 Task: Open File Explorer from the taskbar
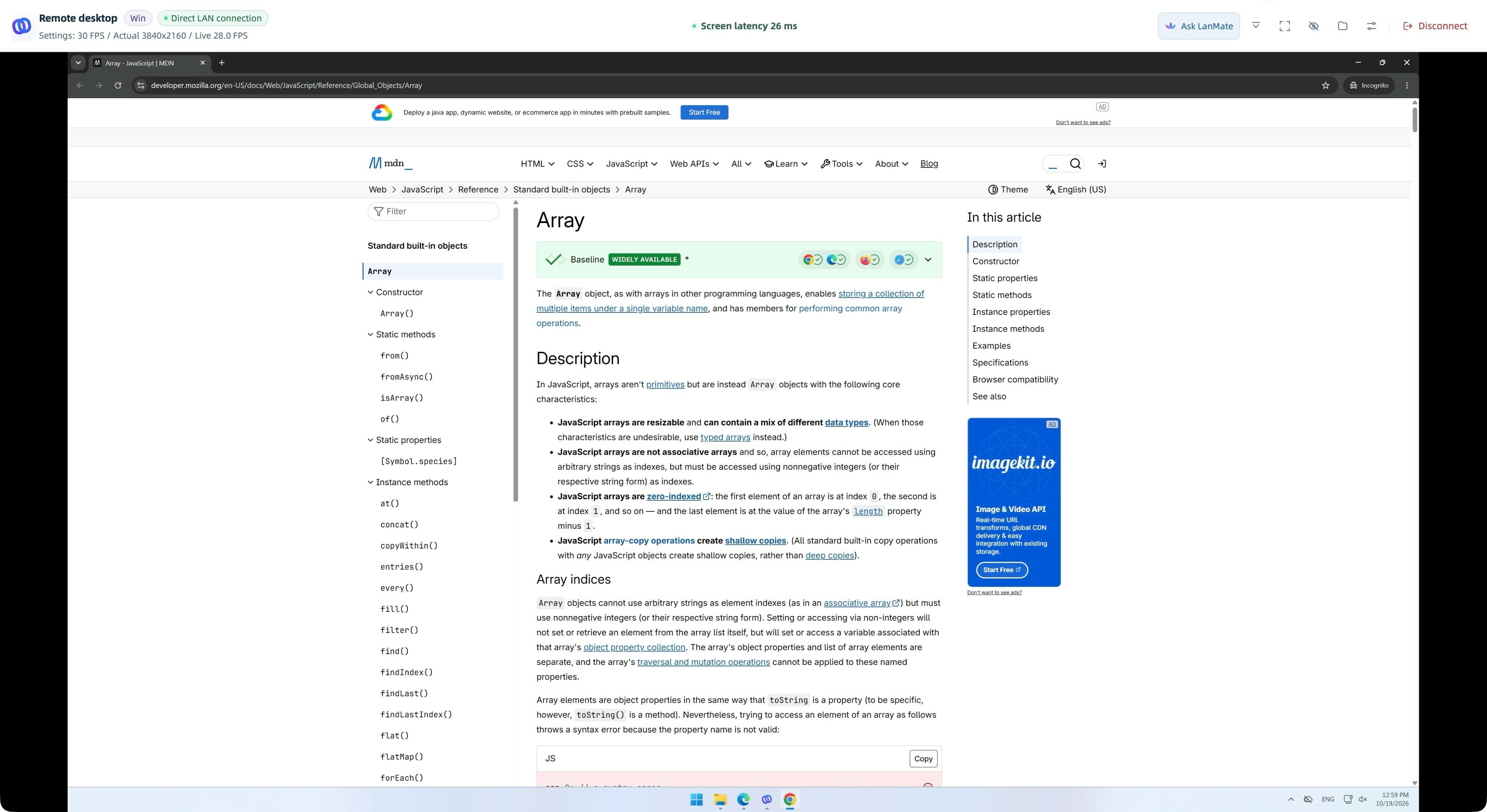click(x=720, y=799)
